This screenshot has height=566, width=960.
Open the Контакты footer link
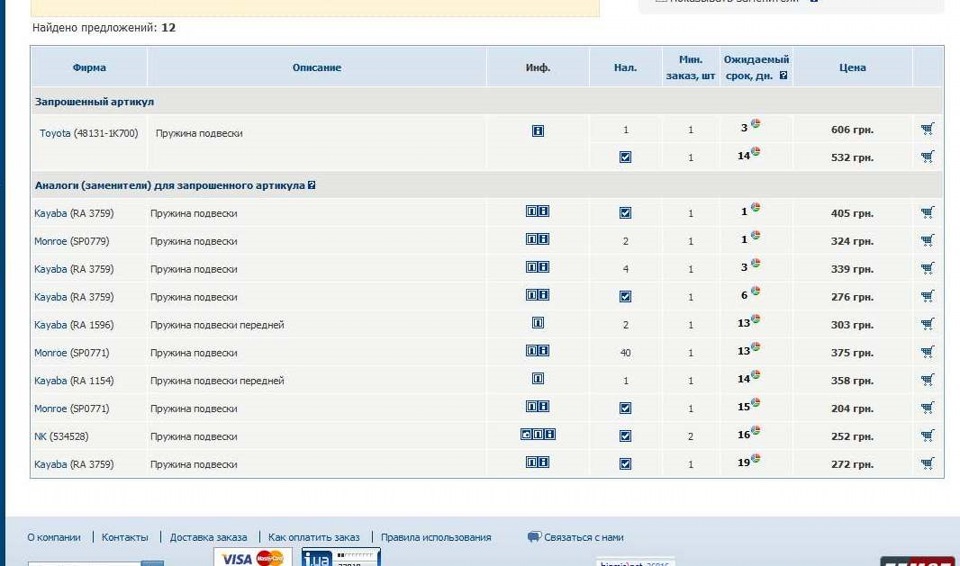pyautogui.click(x=125, y=537)
